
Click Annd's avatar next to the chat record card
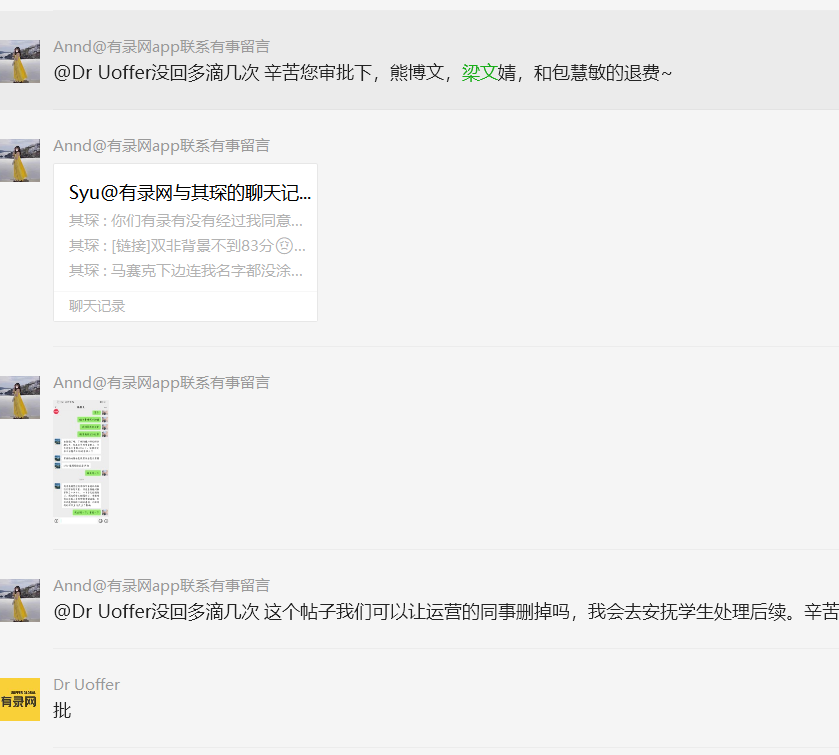tap(20, 160)
